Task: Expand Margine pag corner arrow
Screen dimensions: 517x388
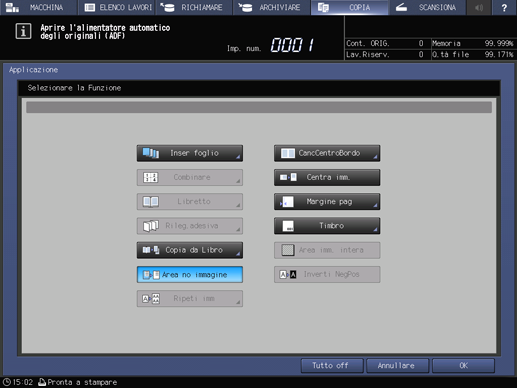Action: click(x=375, y=205)
